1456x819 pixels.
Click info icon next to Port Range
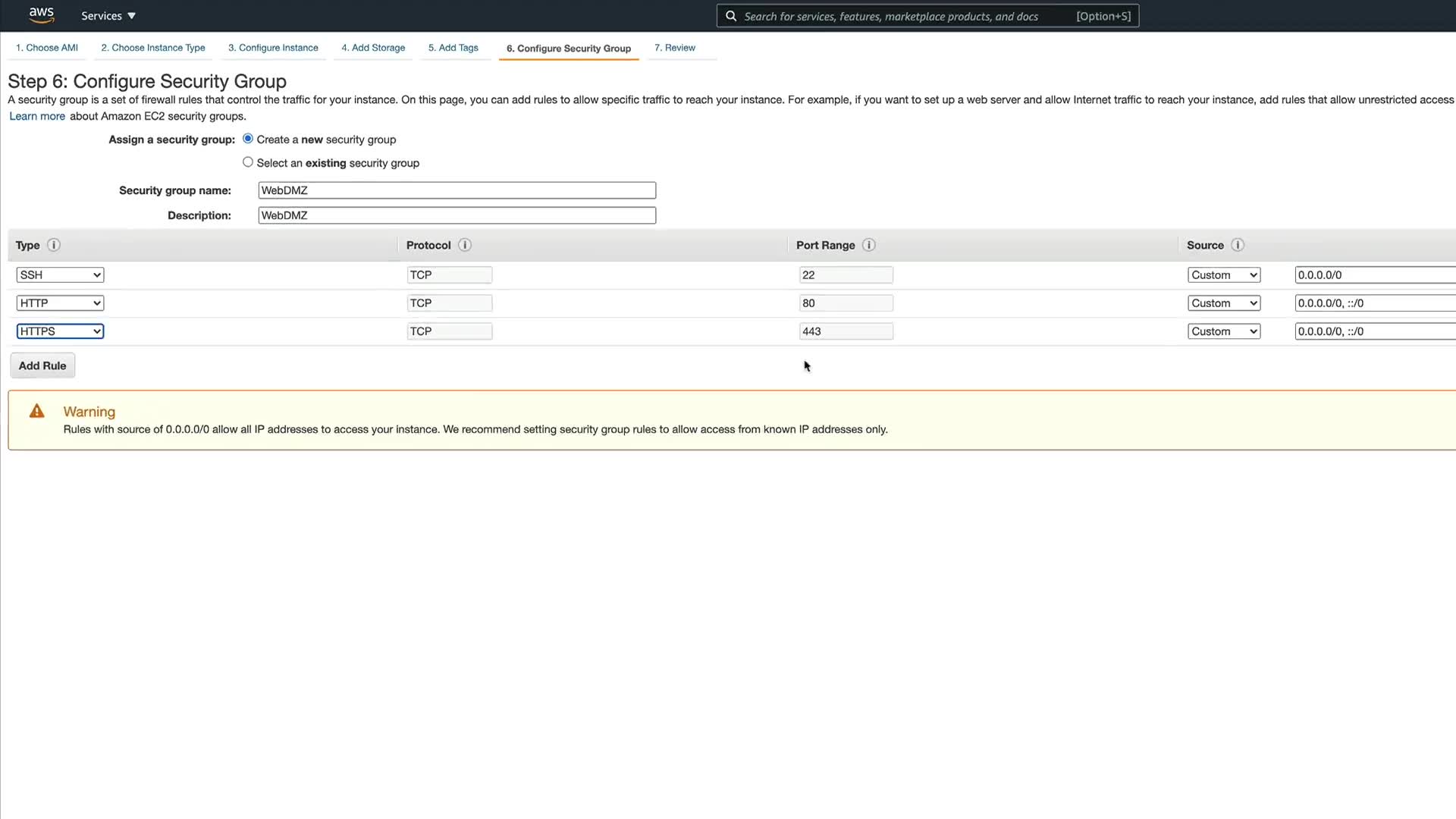pyautogui.click(x=869, y=245)
